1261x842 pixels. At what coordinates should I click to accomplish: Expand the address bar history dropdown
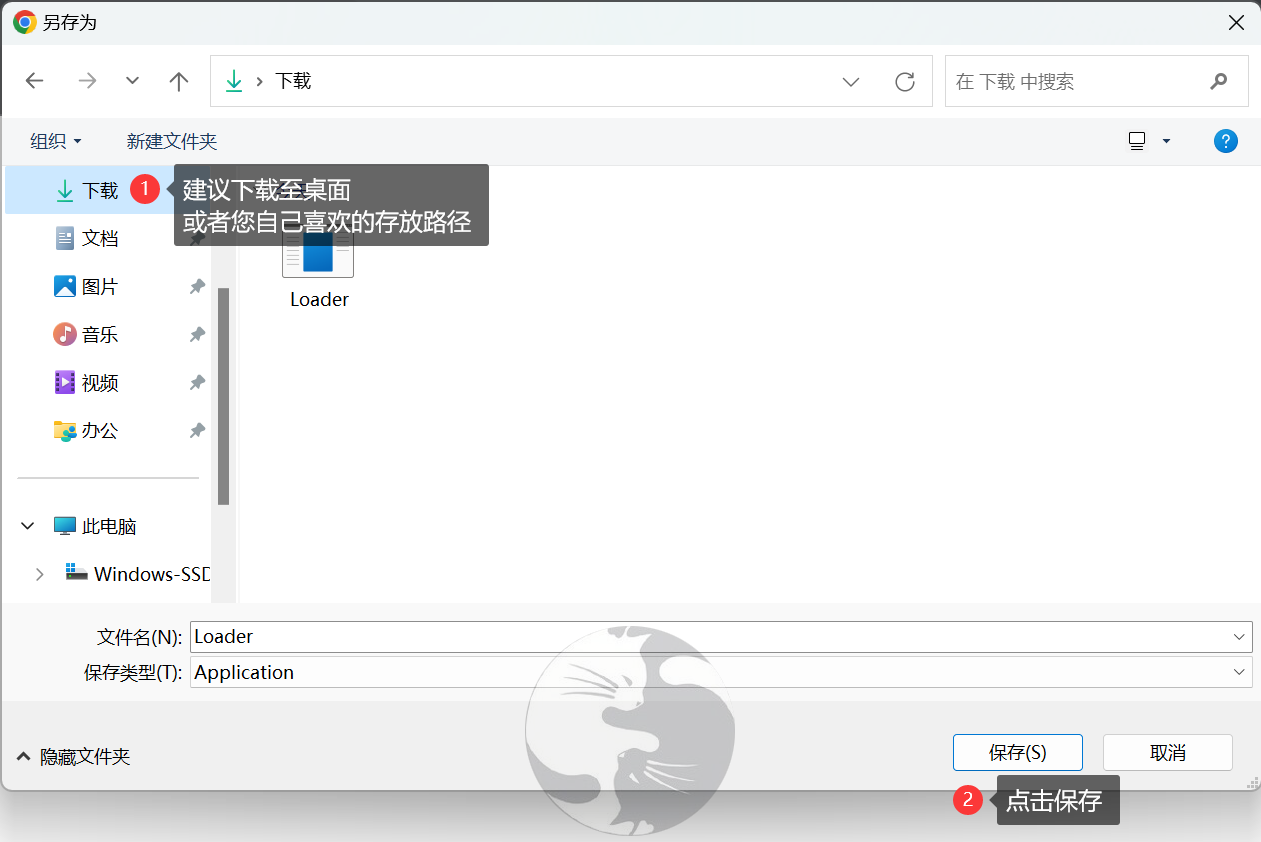[x=851, y=82]
